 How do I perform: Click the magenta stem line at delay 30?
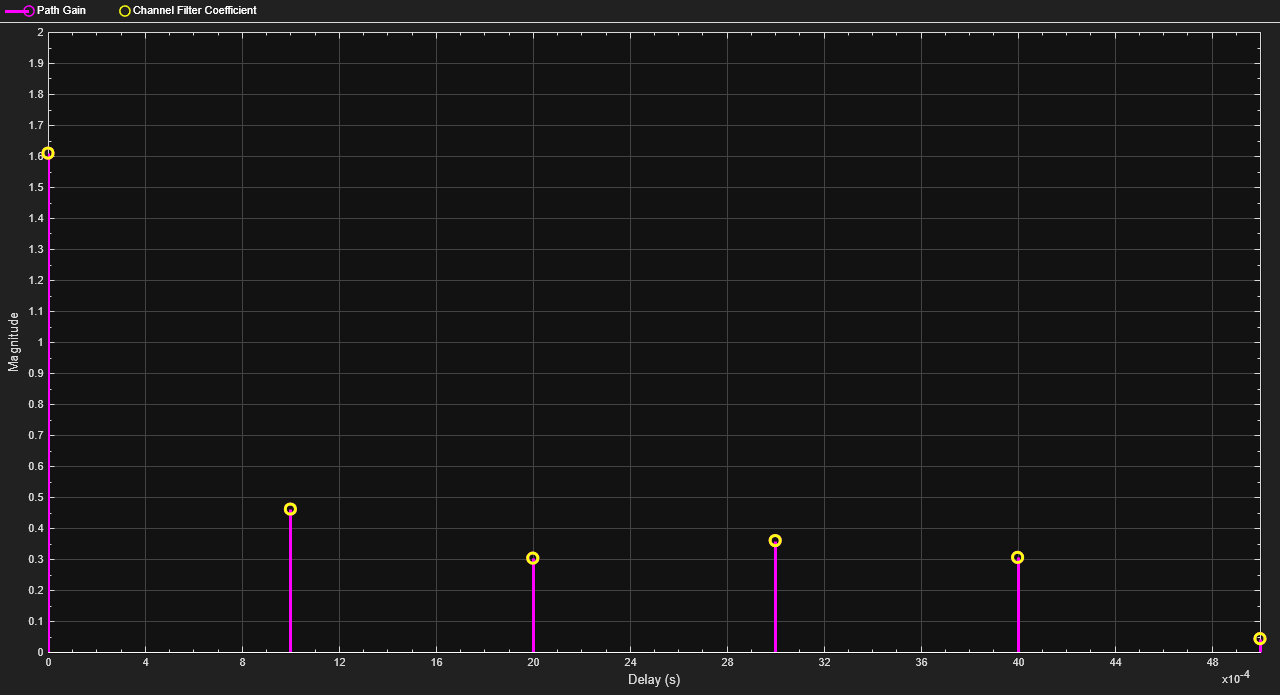(x=775, y=600)
